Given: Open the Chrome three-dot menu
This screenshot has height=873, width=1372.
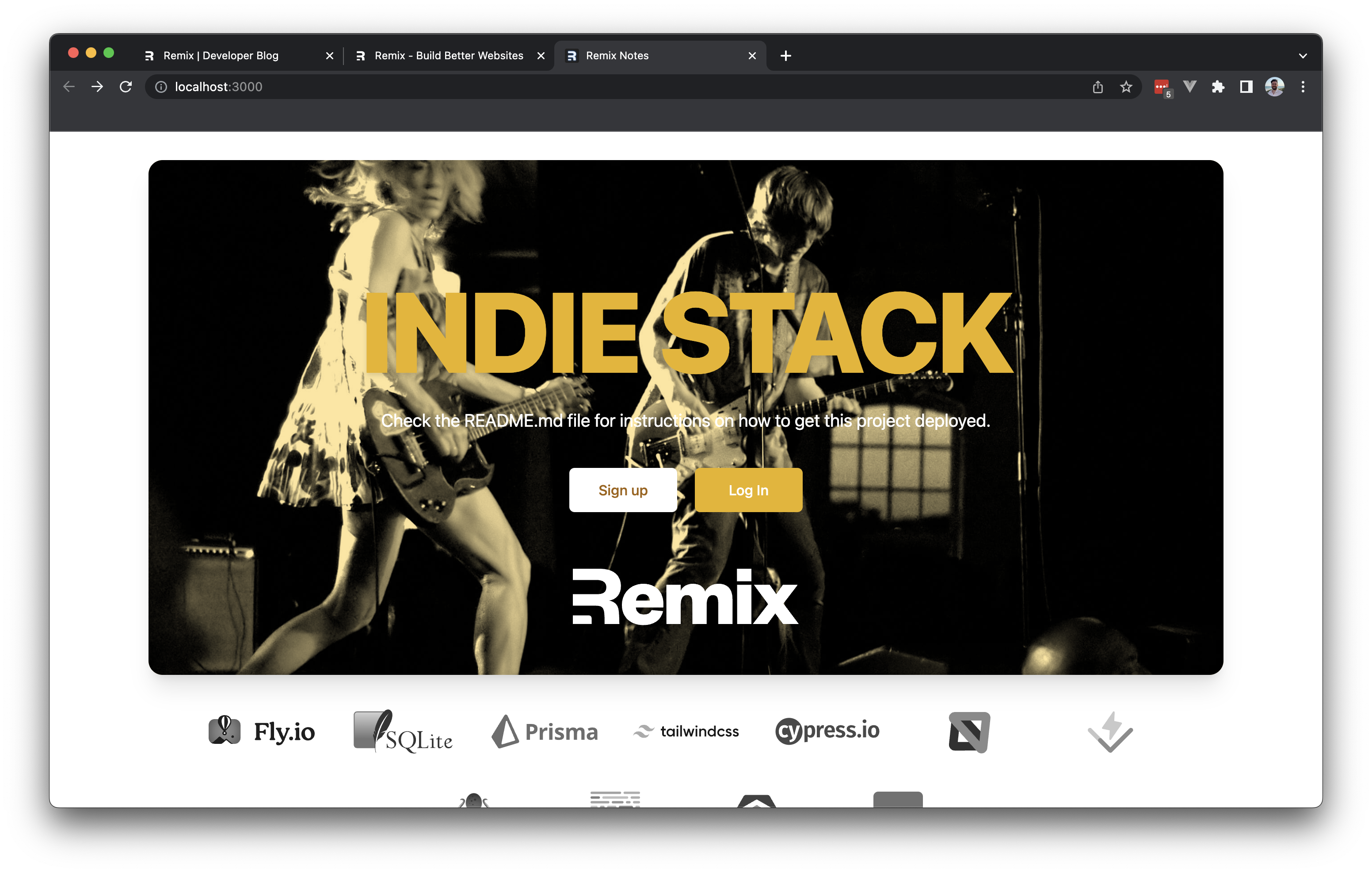Looking at the screenshot, I should point(1303,87).
